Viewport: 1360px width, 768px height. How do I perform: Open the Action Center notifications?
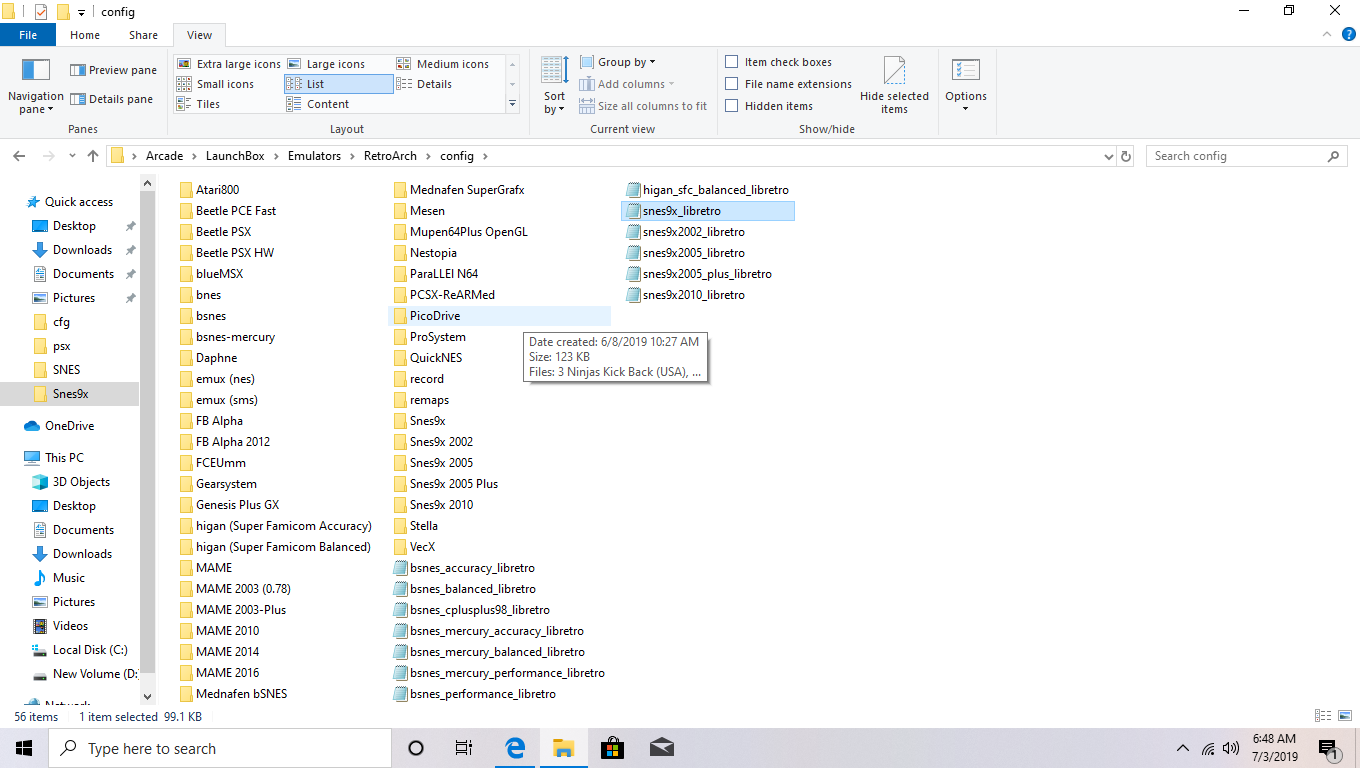[x=1329, y=748]
